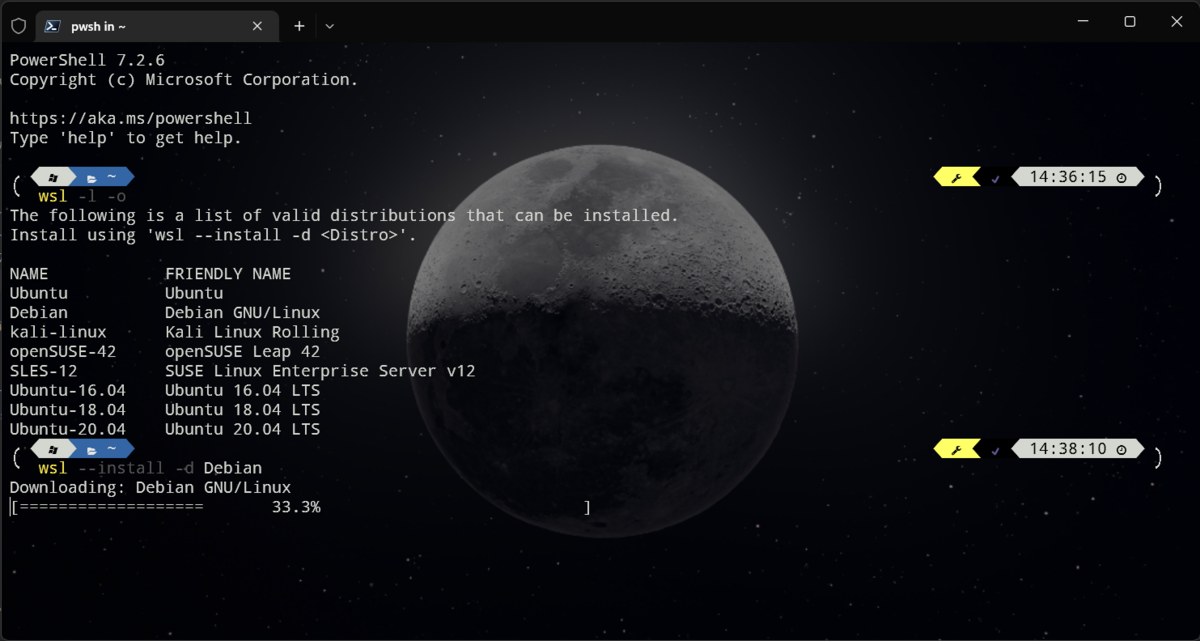Click the 'SLES-12' name entry
Image resolution: width=1200 pixels, height=641 pixels.
click(44, 371)
